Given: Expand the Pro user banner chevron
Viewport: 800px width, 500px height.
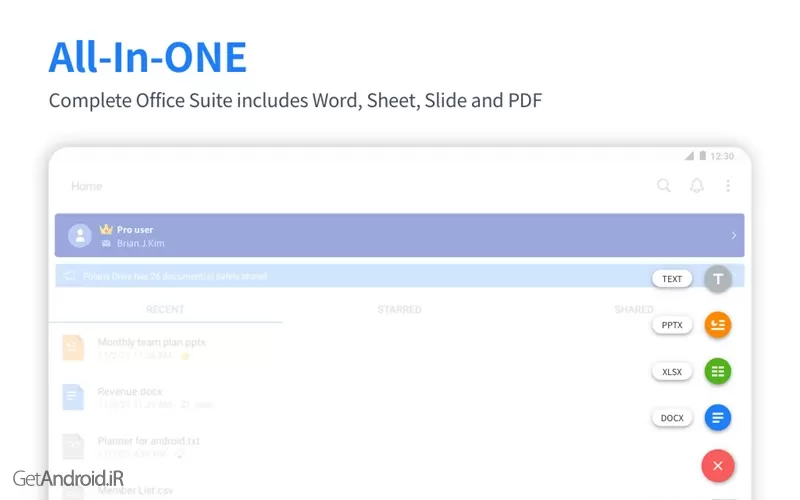Looking at the screenshot, I should tap(733, 236).
